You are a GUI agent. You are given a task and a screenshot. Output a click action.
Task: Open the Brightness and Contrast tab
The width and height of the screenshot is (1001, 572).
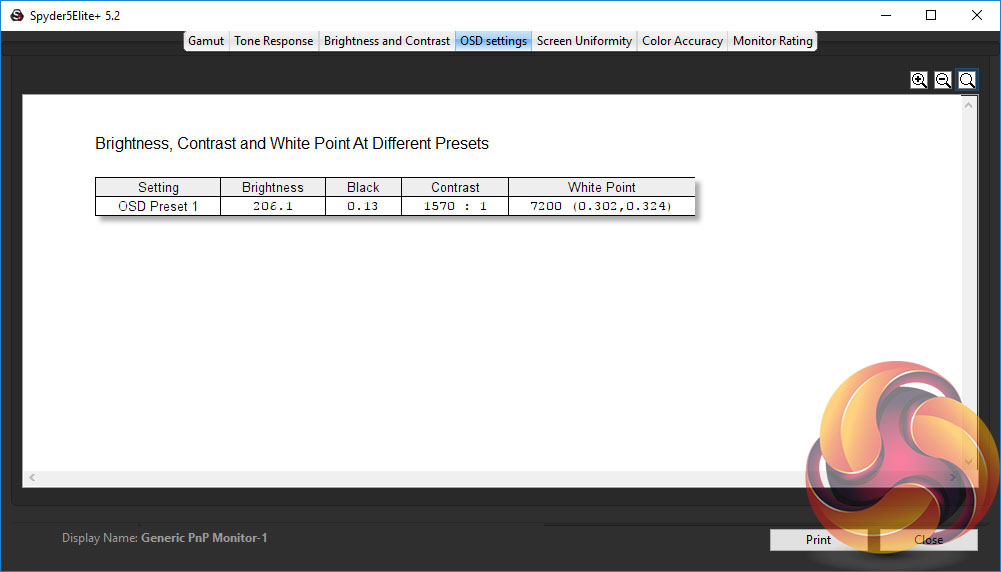click(387, 41)
